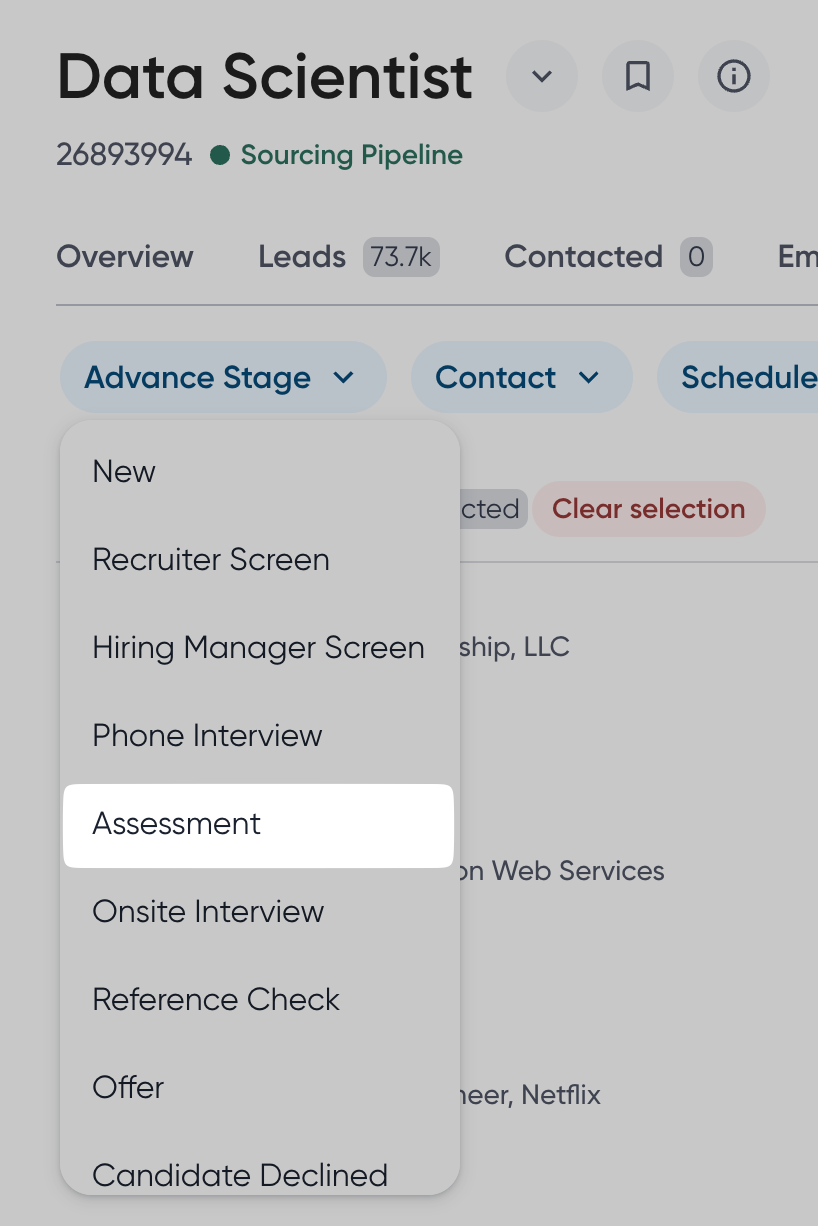Switch to the Overview tab
The height and width of the screenshot is (1226, 818).
pos(125,257)
